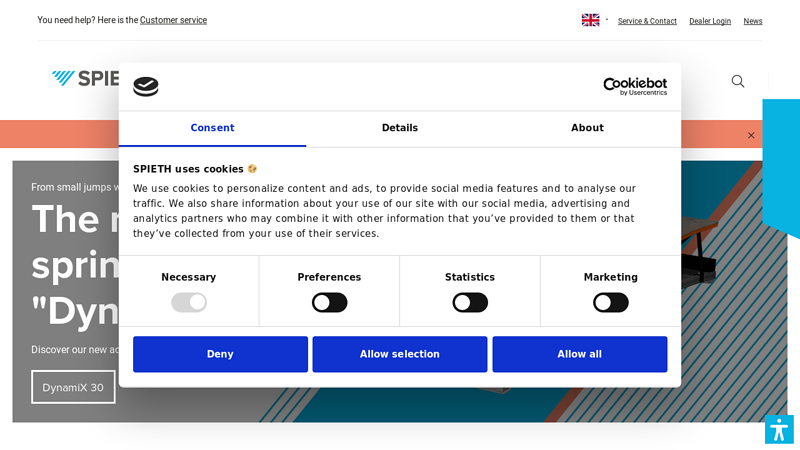The height and width of the screenshot is (450, 800).
Task: Click the SPIETH logo
Action: click(x=85, y=78)
